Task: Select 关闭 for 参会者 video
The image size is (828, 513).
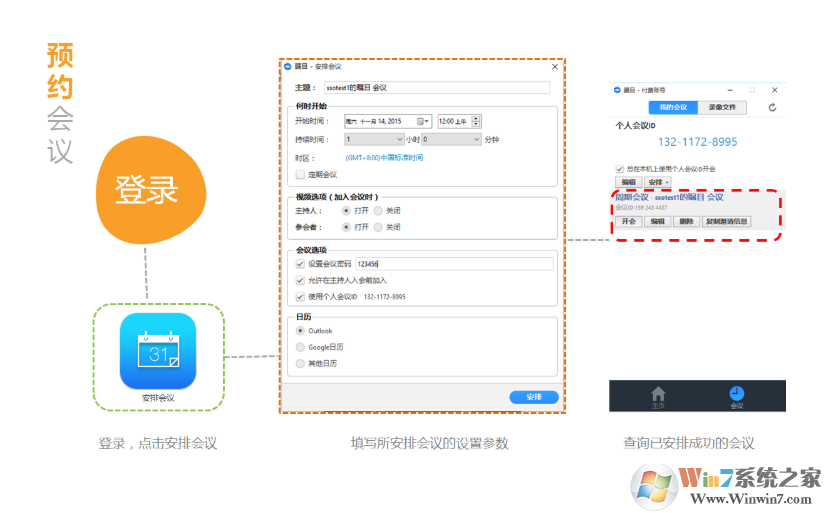Action: coord(378,227)
